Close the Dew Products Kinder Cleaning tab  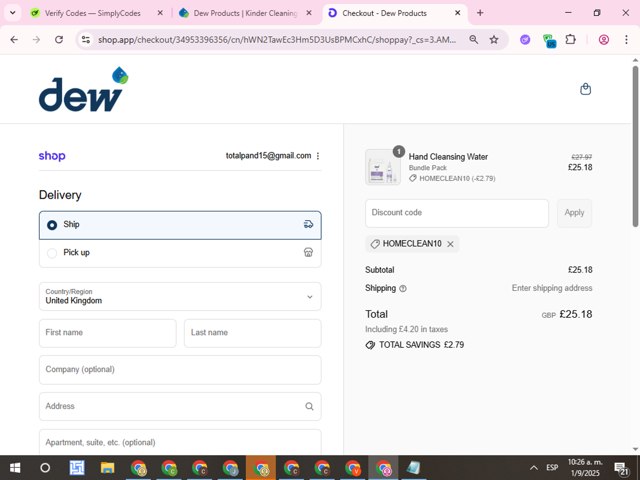coord(309,13)
